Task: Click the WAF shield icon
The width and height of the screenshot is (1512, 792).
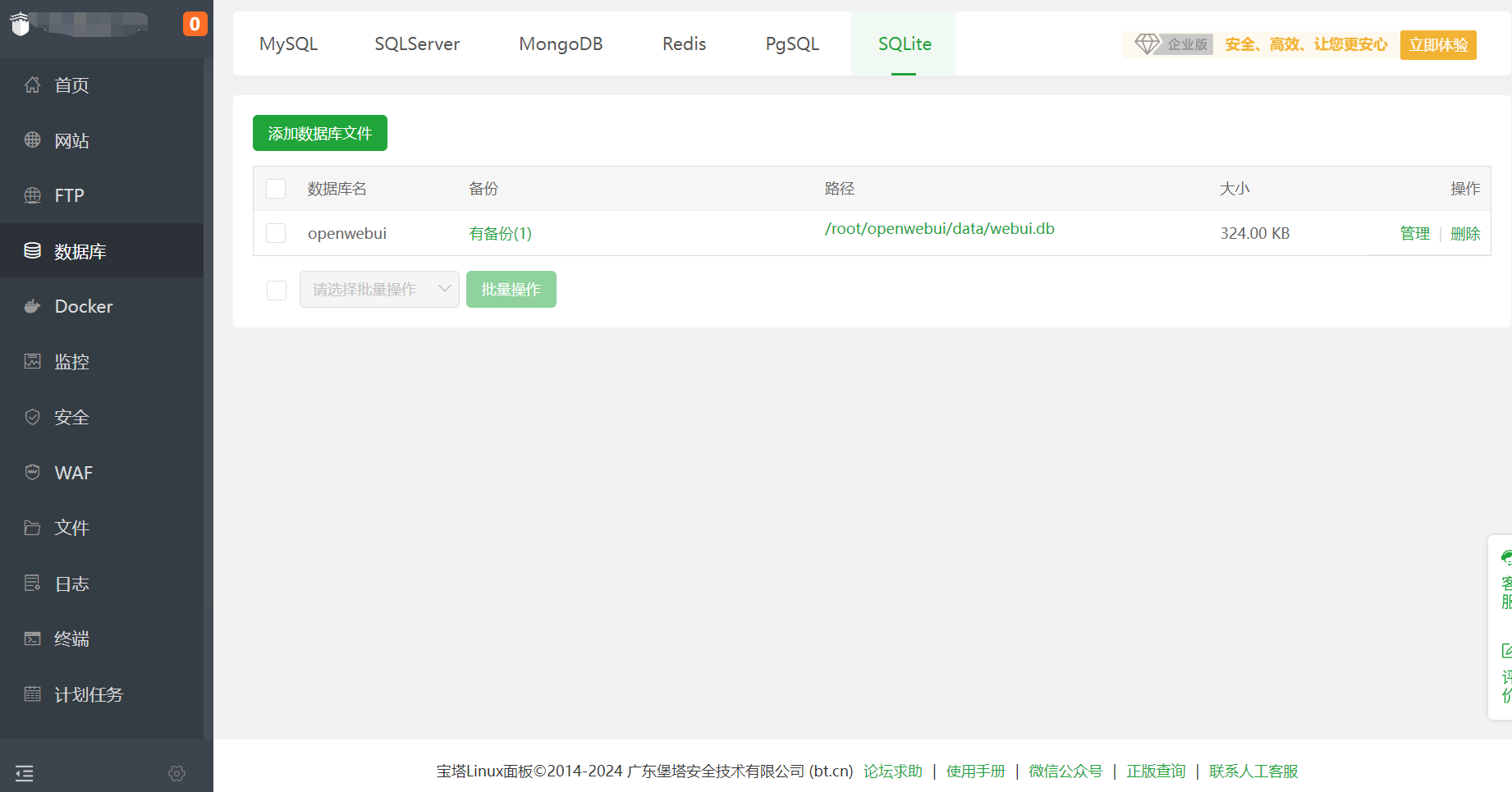Action: pyautogui.click(x=32, y=472)
